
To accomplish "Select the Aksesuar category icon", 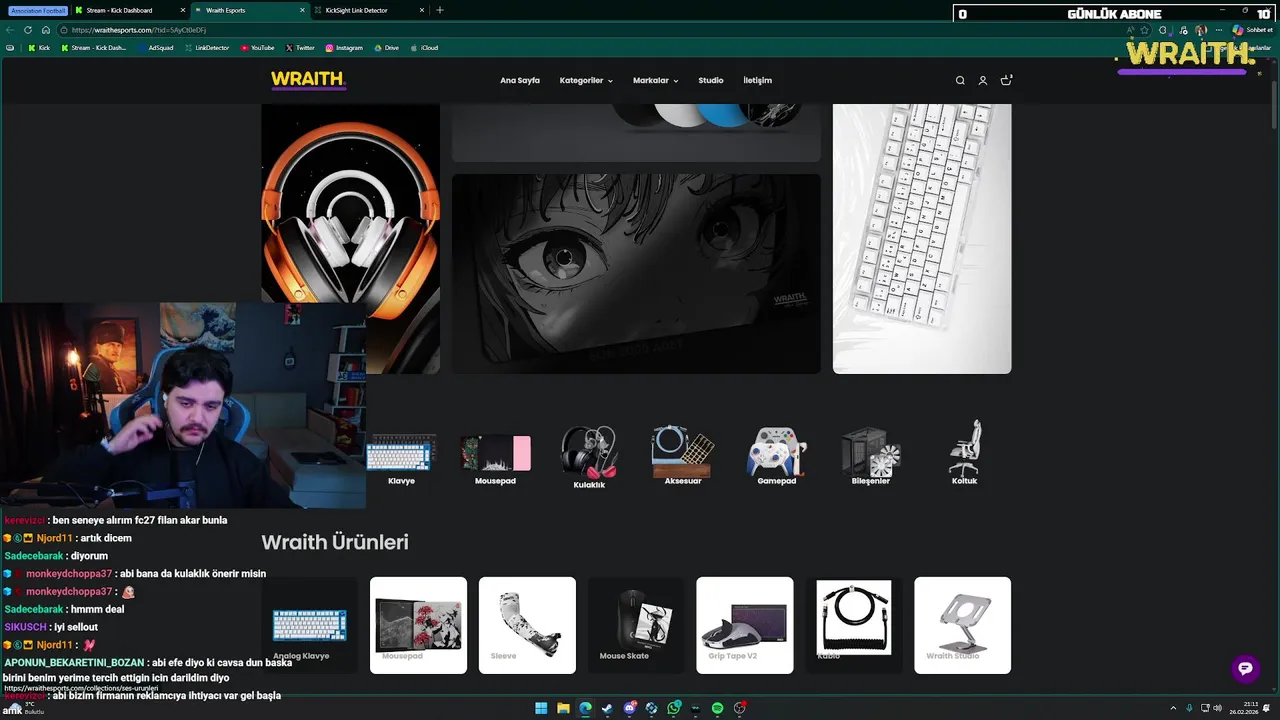I will click(683, 456).
